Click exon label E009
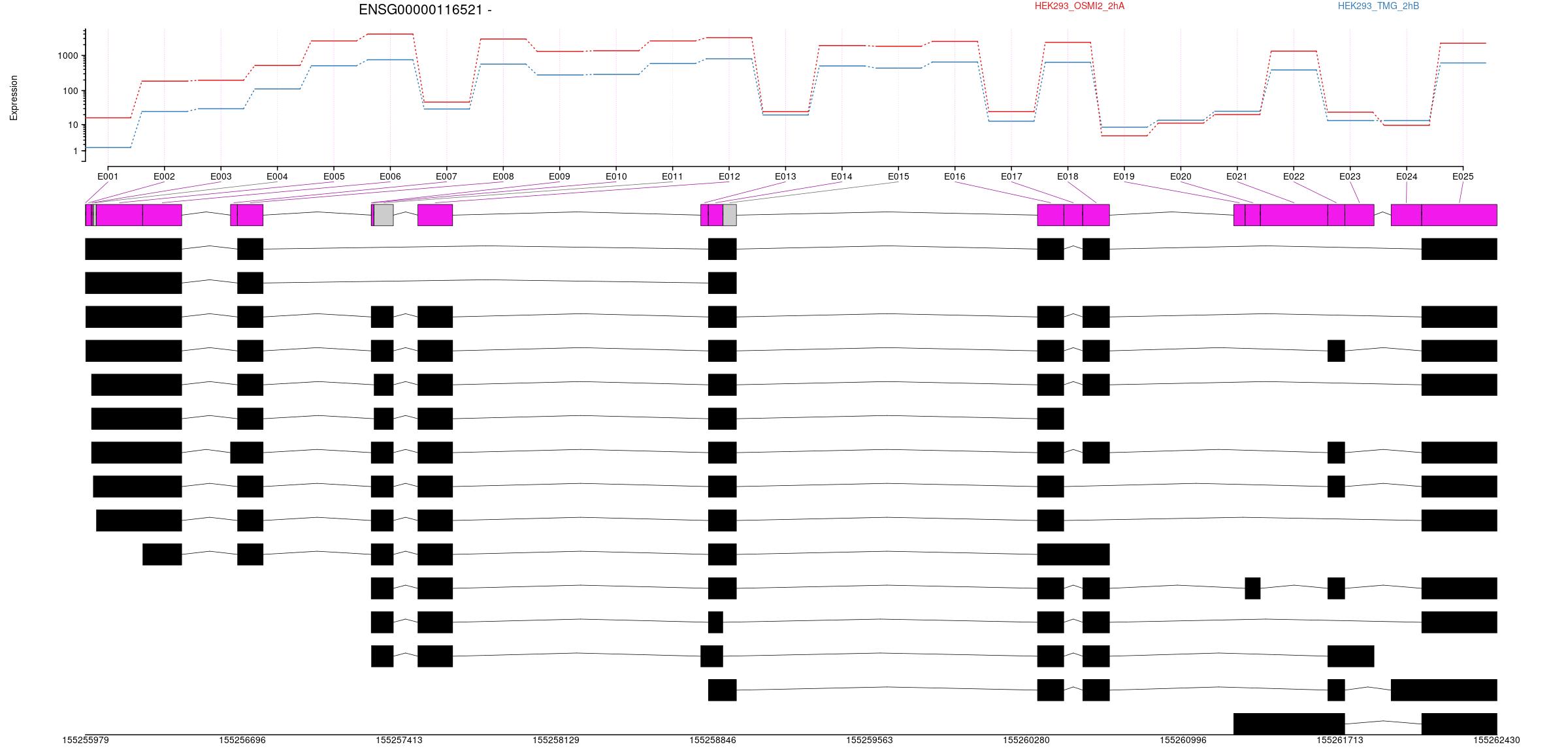Viewport: 1568px width, 751px height. tap(559, 176)
